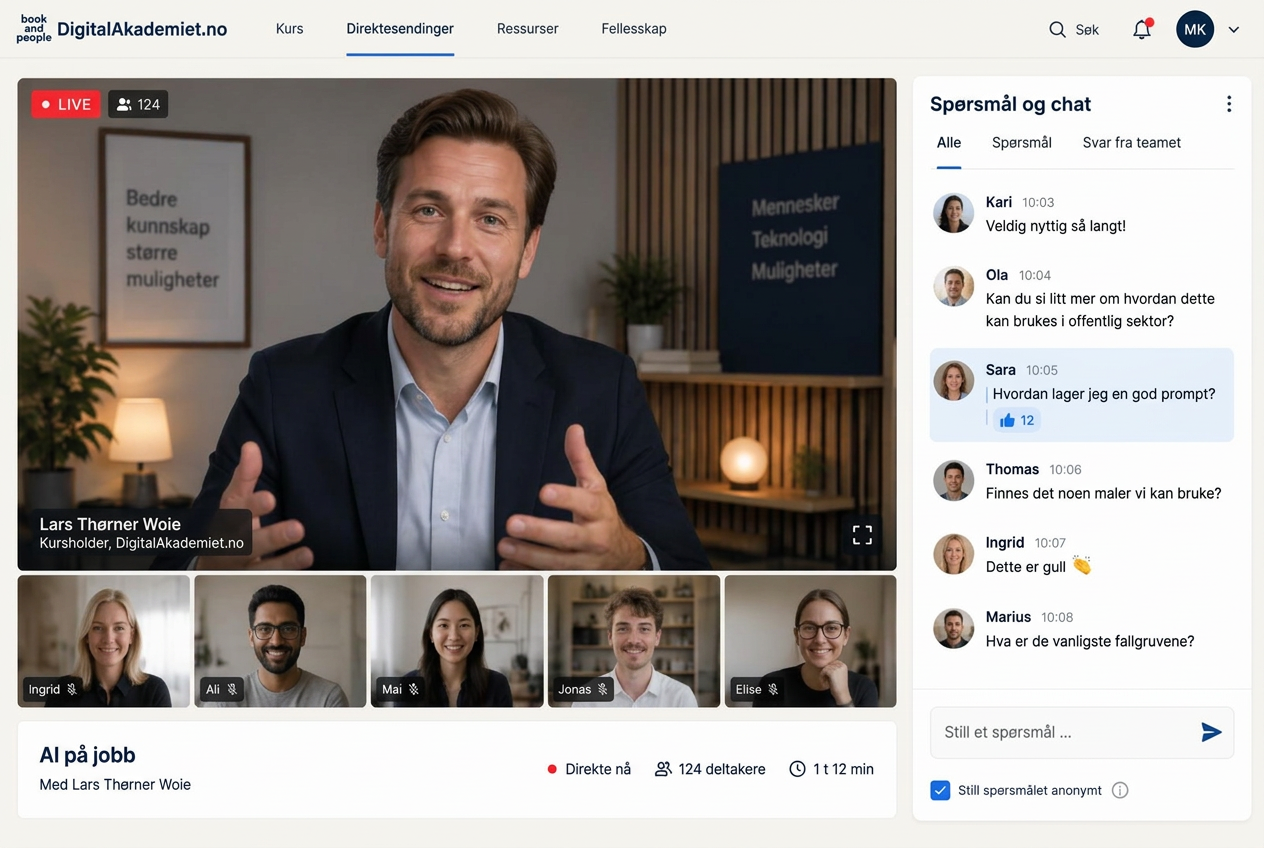Switch to the Alle chat tab
The width and height of the screenshot is (1264, 848).
(949, 143)
